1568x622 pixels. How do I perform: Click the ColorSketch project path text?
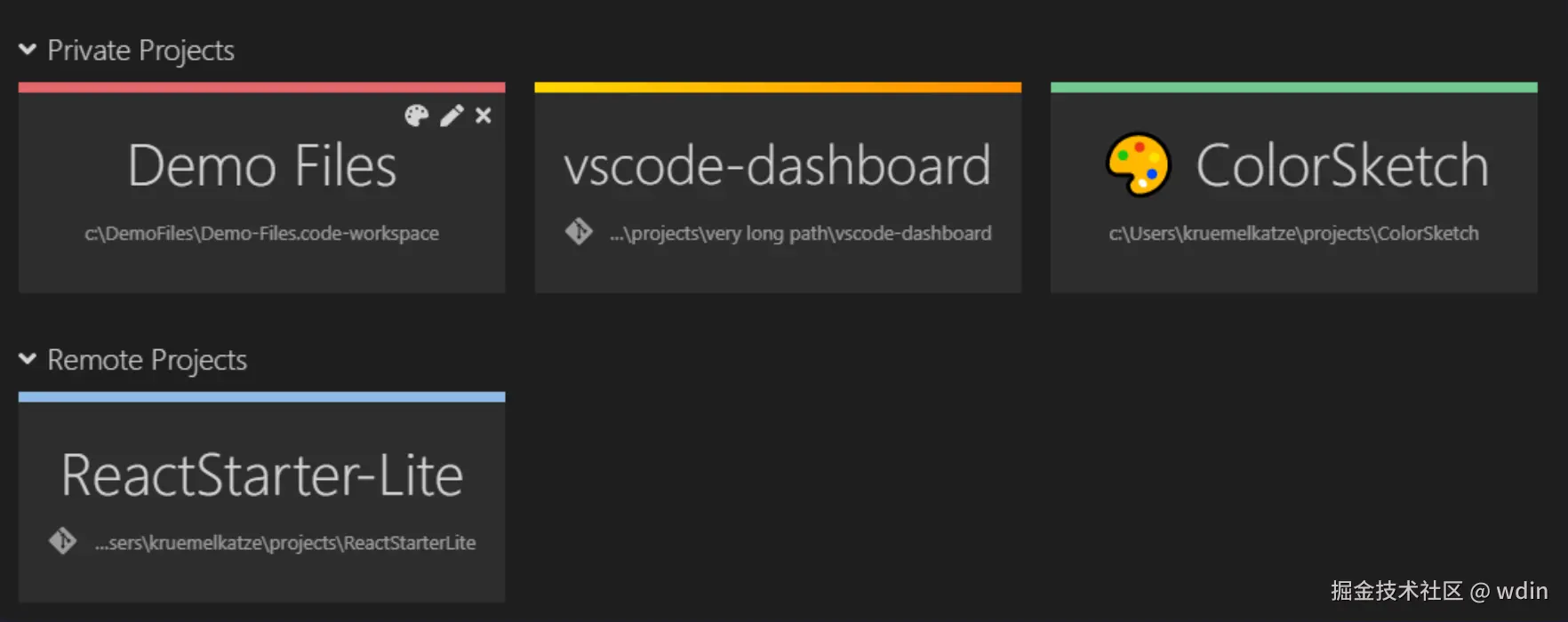[x=1293, y=234]
